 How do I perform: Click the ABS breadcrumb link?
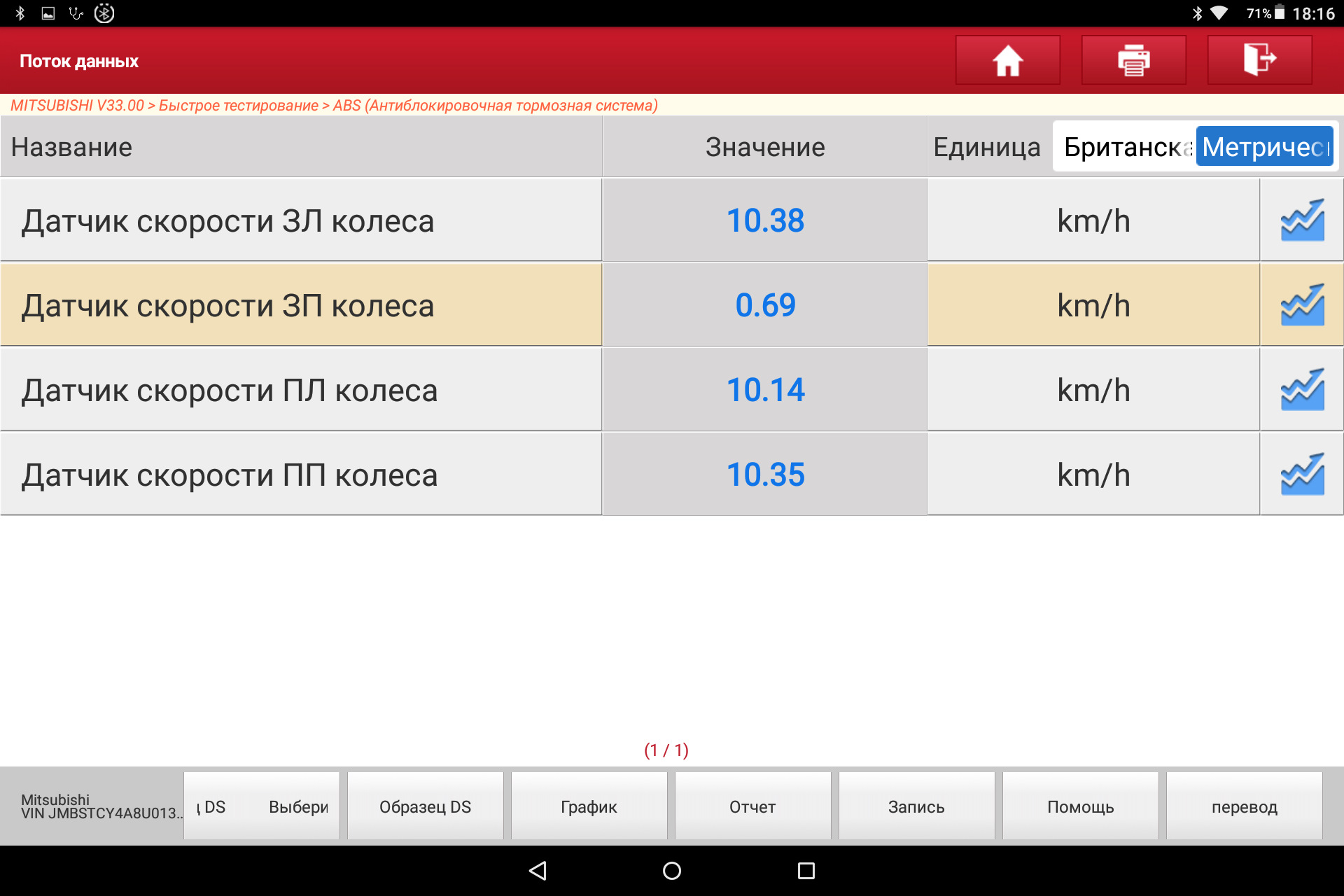click(x=493, y=106)
